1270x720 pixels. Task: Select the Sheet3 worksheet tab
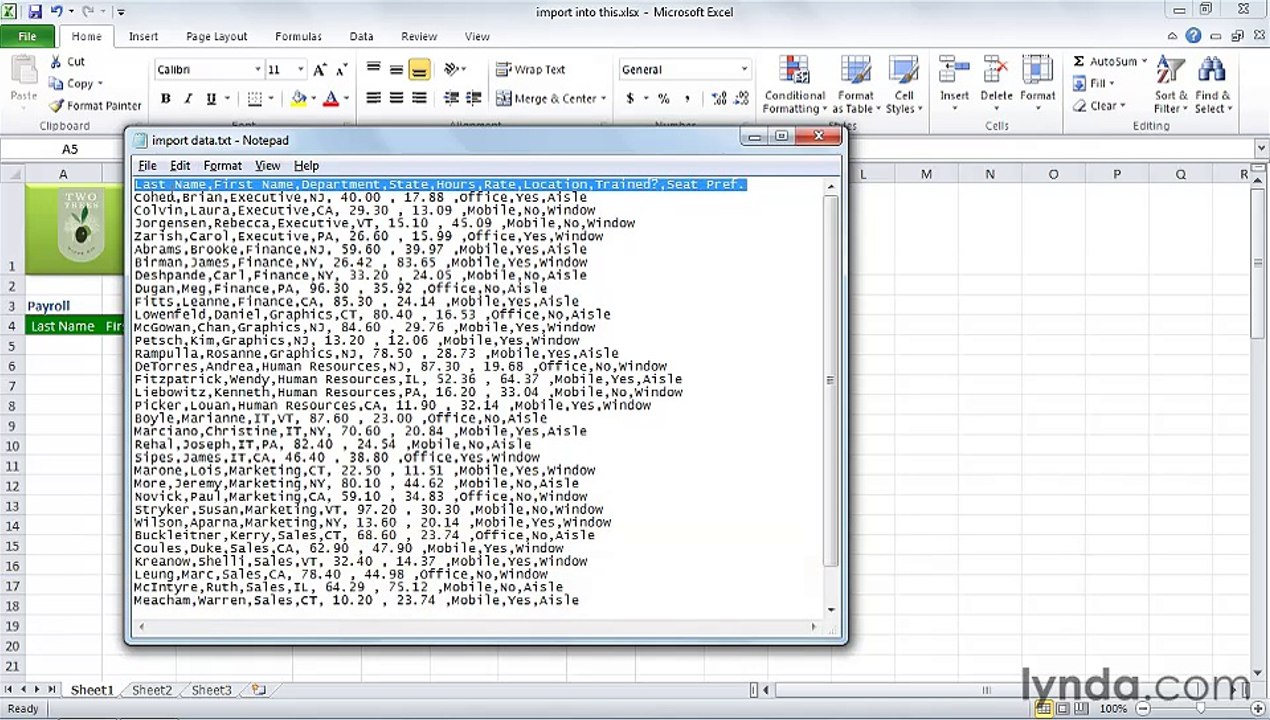click(x=211, y=690)
